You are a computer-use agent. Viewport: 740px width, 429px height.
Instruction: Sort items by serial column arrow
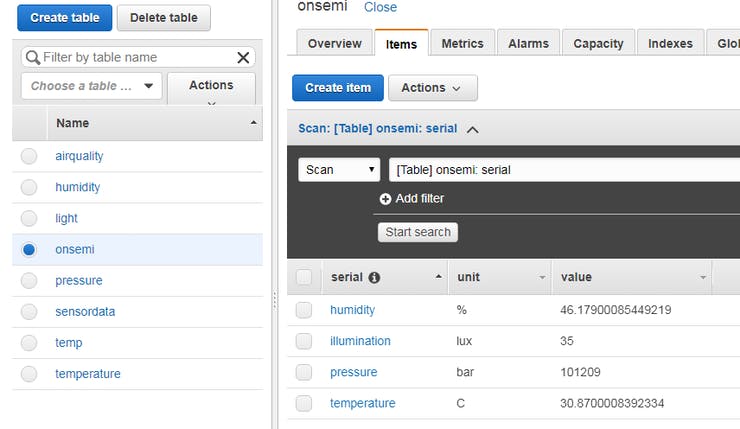(x=439, y=277)
